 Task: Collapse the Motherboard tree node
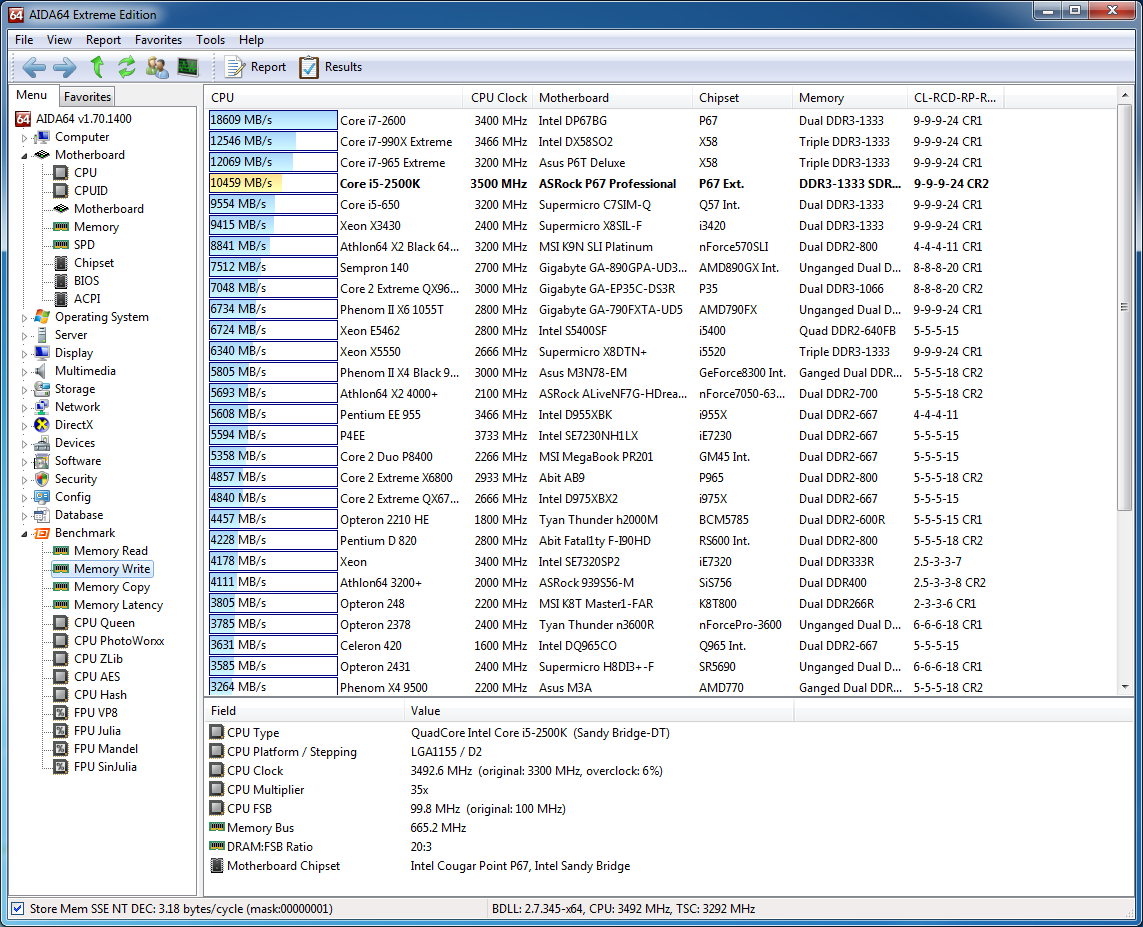(x=25, y=156)
